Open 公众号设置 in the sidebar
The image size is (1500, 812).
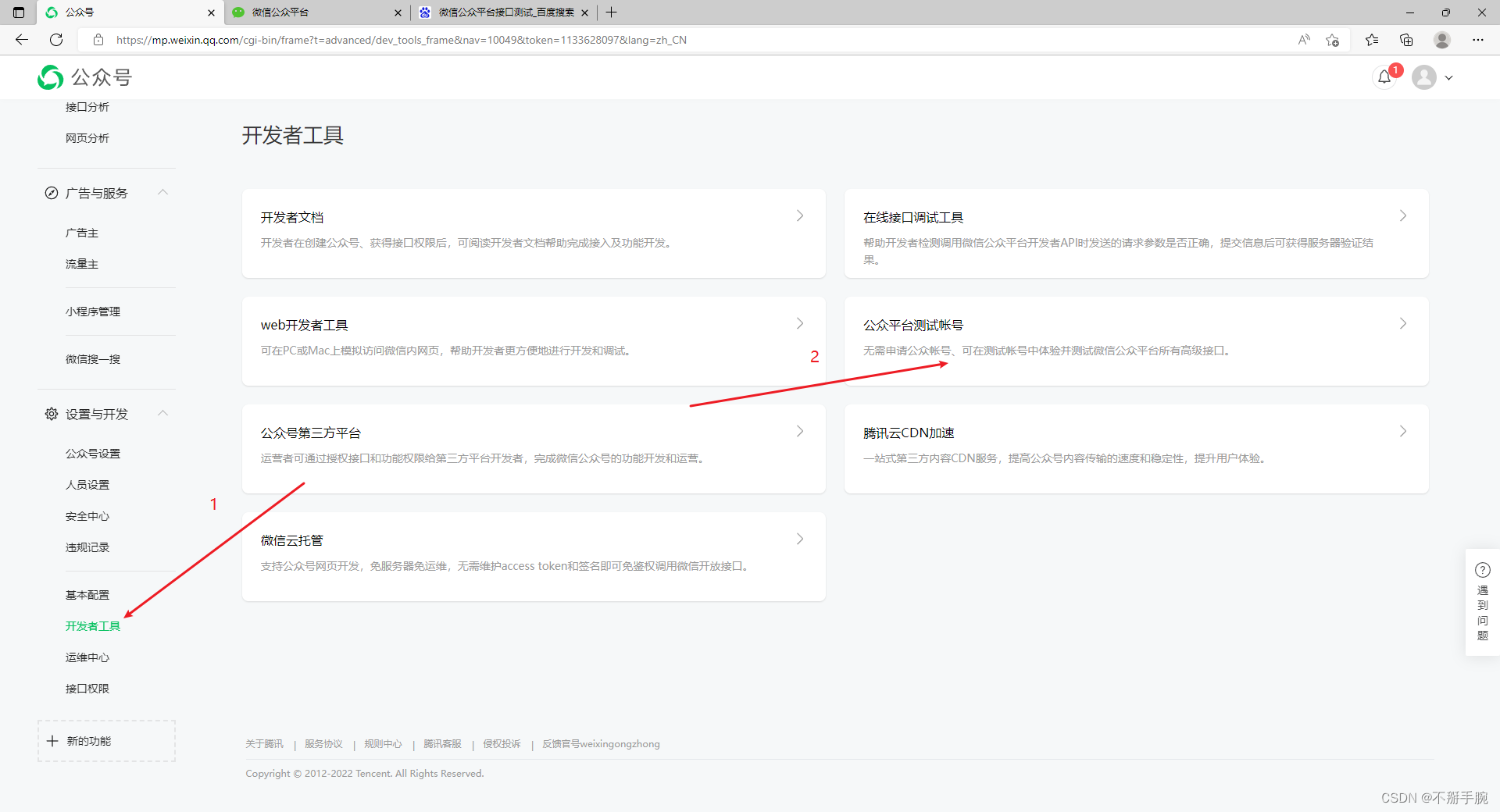(93, 454)
